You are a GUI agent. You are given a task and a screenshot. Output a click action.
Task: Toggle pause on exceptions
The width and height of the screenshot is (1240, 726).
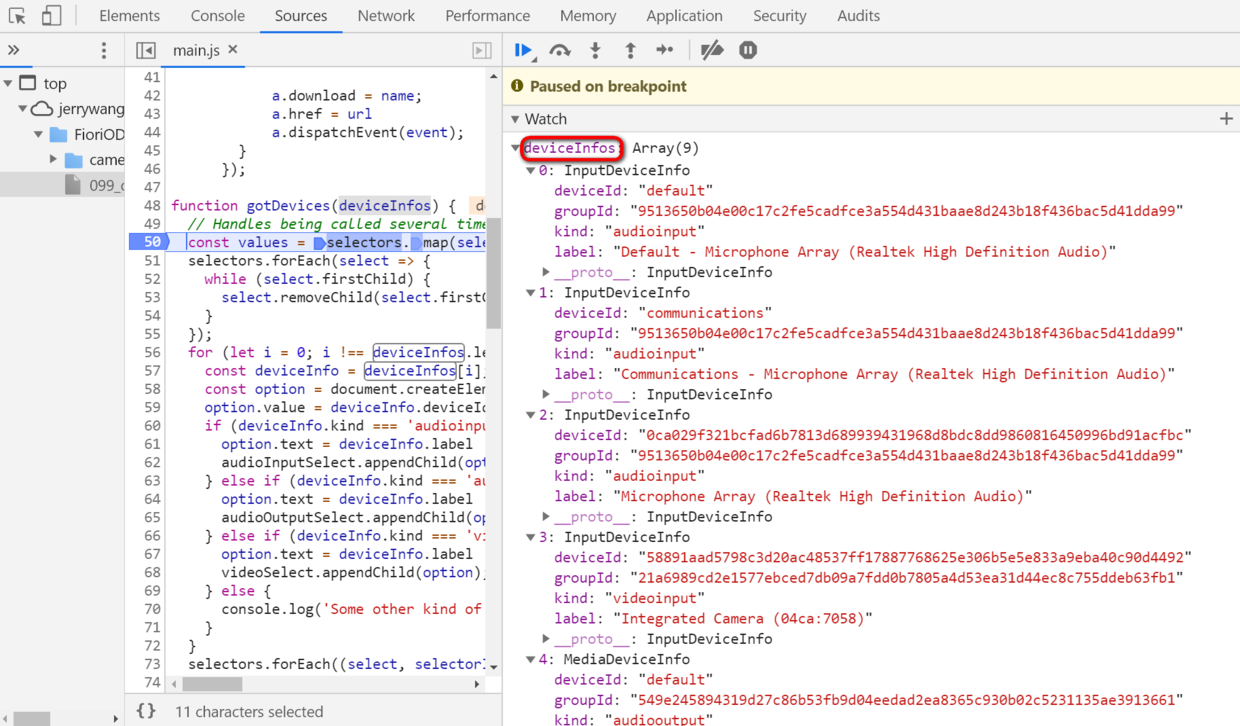click(x=748, y=50)
